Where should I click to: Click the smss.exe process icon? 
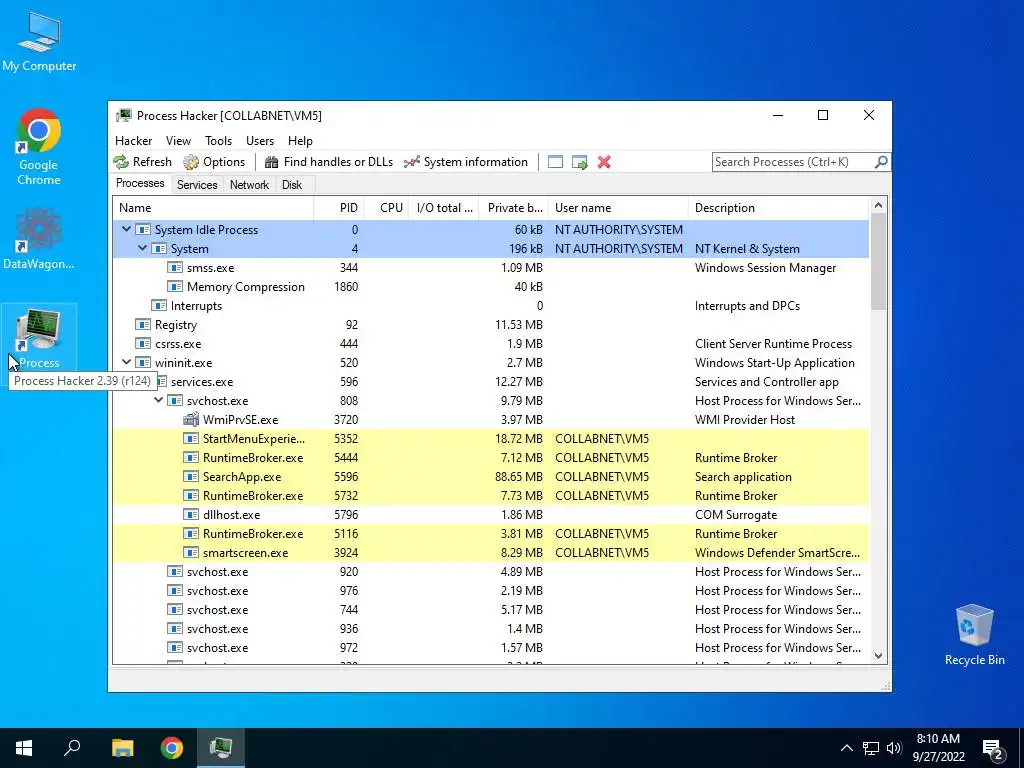click(174, 268)
